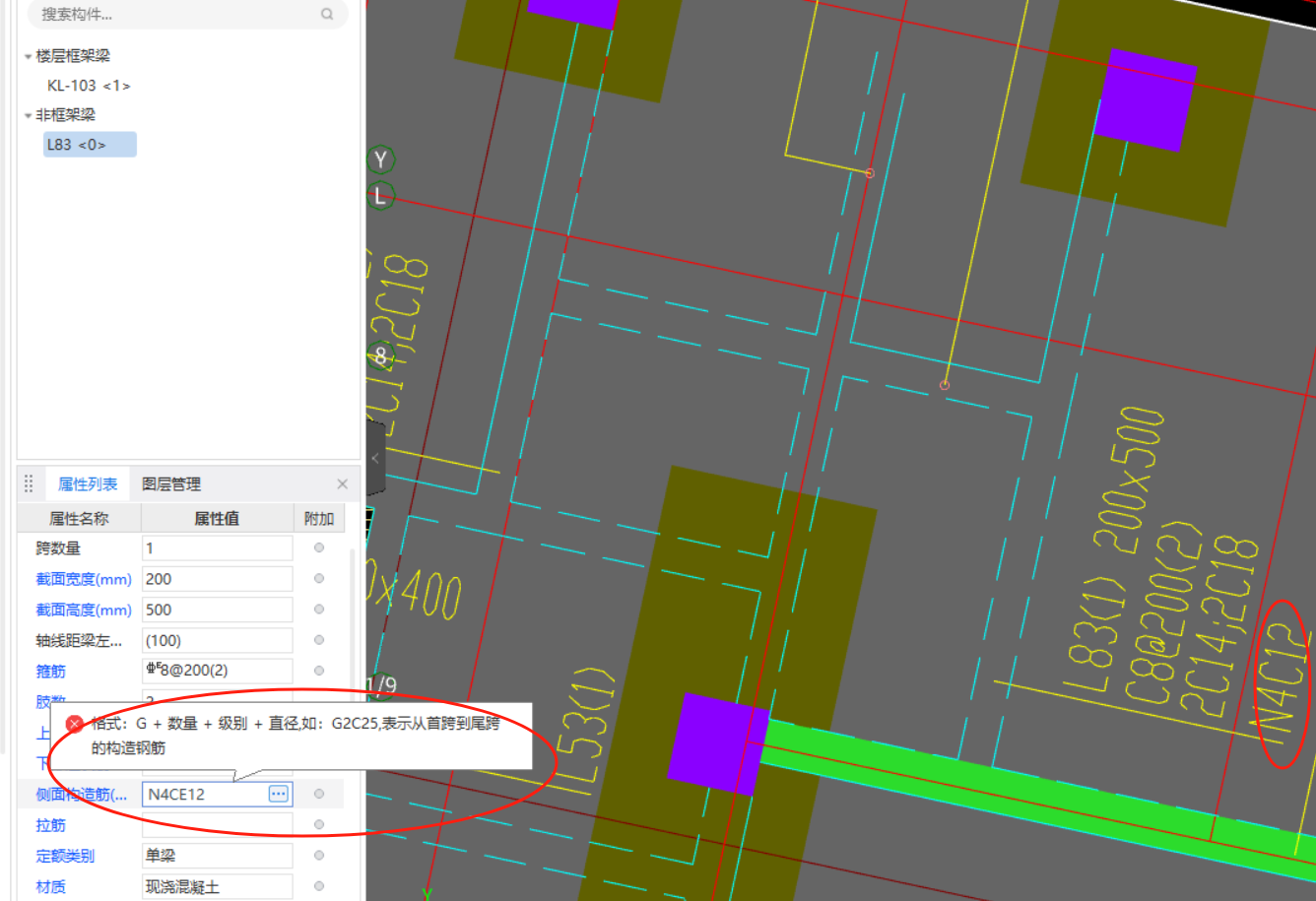
Task: Click the 拉筋 property name link
Action: (x=51, y=824)
